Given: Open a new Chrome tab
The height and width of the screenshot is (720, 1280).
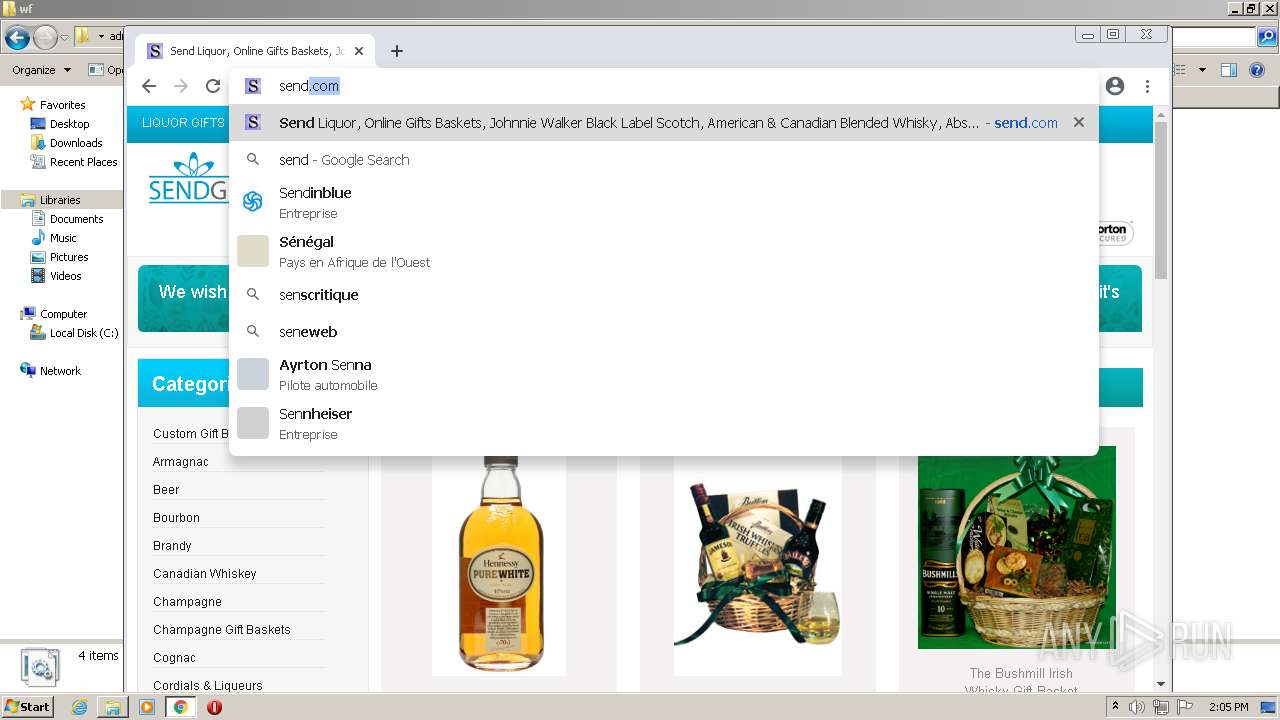Looking at the screenshot, I should tap(397, 51).
